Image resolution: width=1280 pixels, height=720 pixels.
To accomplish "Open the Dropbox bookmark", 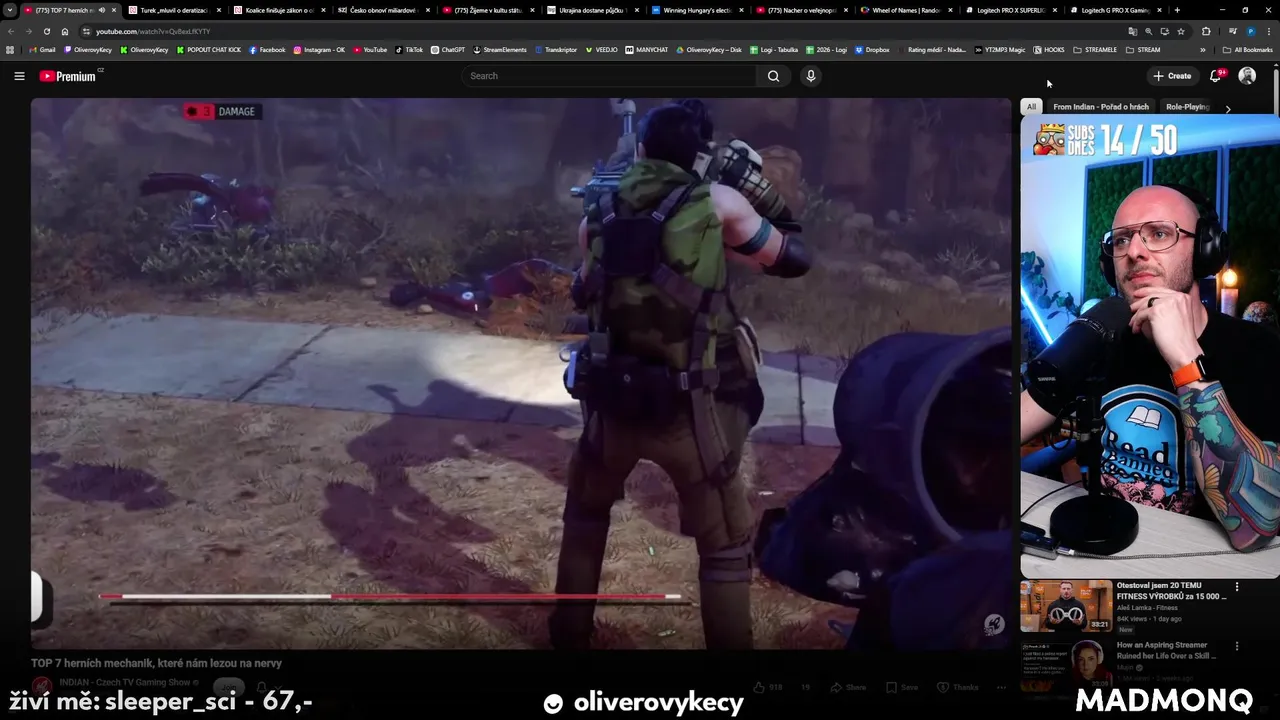I will [872, 50].
